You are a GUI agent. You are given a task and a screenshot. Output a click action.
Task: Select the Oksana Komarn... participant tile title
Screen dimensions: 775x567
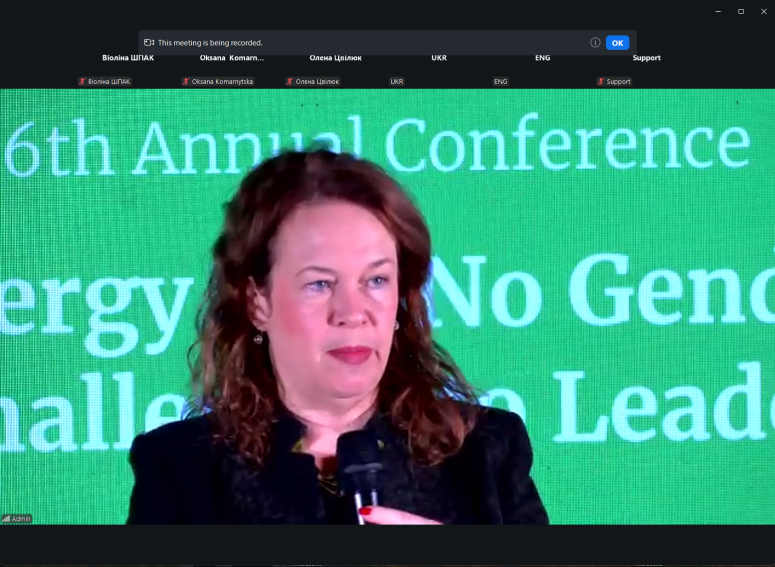[232, 58]
